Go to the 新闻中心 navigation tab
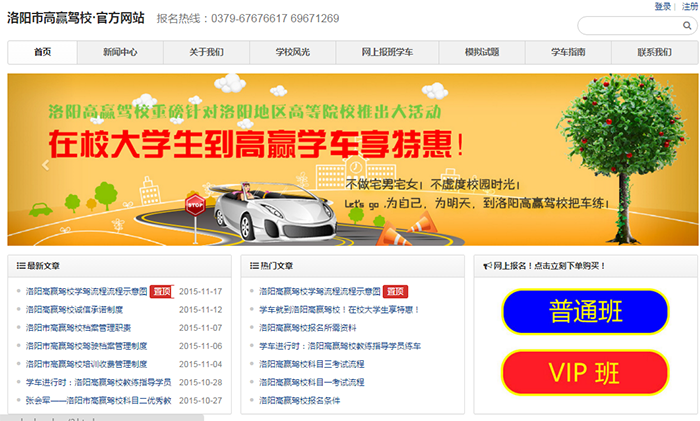700x421 pixels. click(x=120, y=52)
